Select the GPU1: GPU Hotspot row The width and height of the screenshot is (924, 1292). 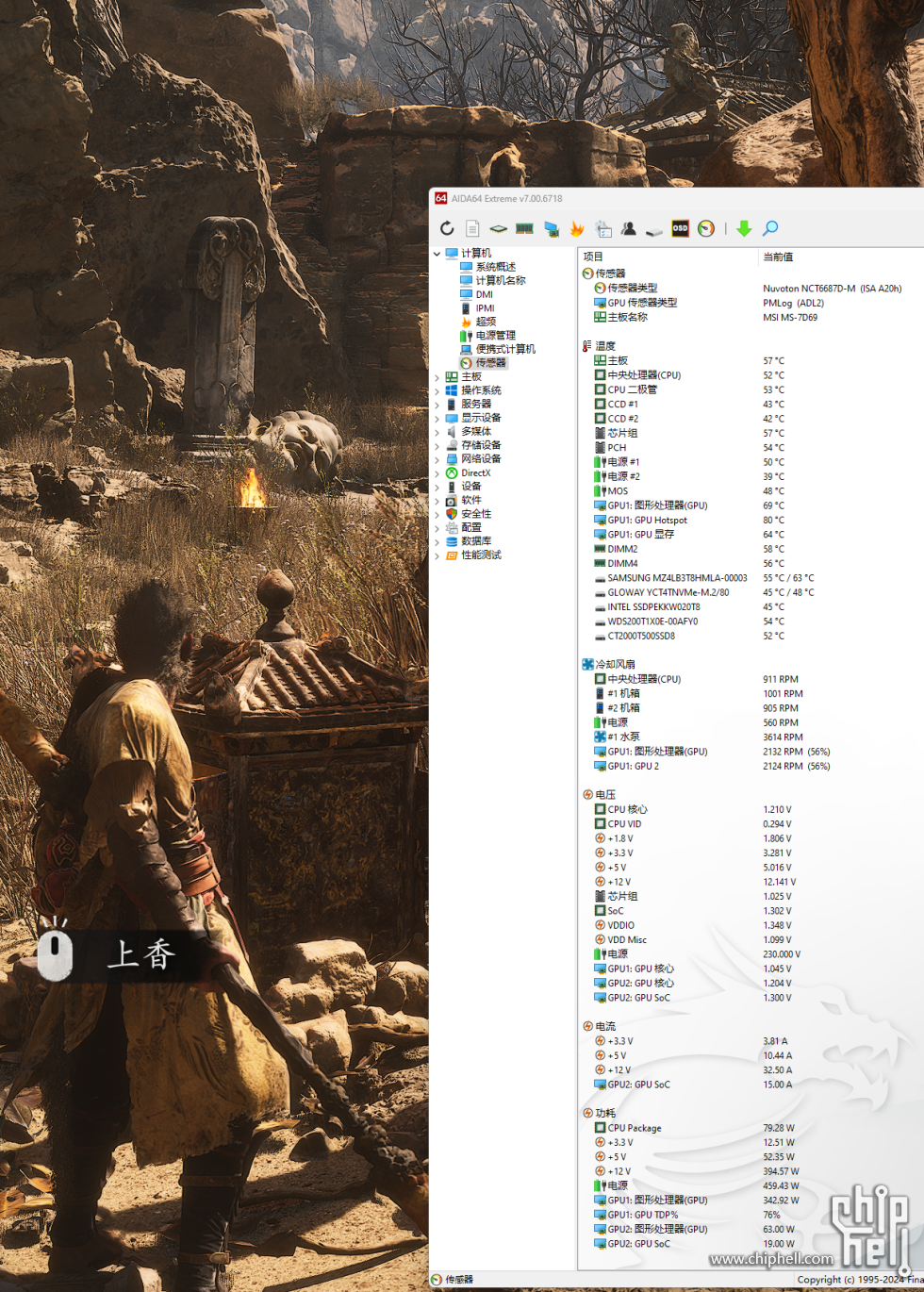pyautogui.click(x=751, y=520)
